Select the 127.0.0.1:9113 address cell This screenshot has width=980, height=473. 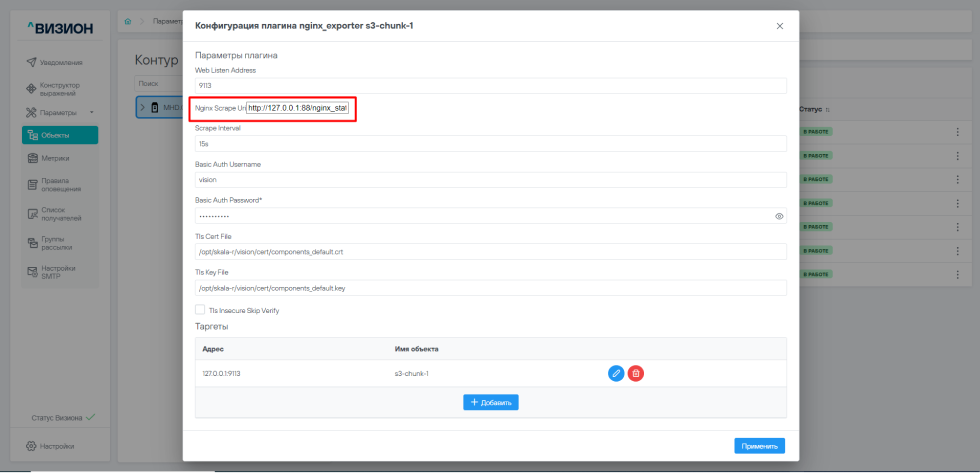[221, 374]
